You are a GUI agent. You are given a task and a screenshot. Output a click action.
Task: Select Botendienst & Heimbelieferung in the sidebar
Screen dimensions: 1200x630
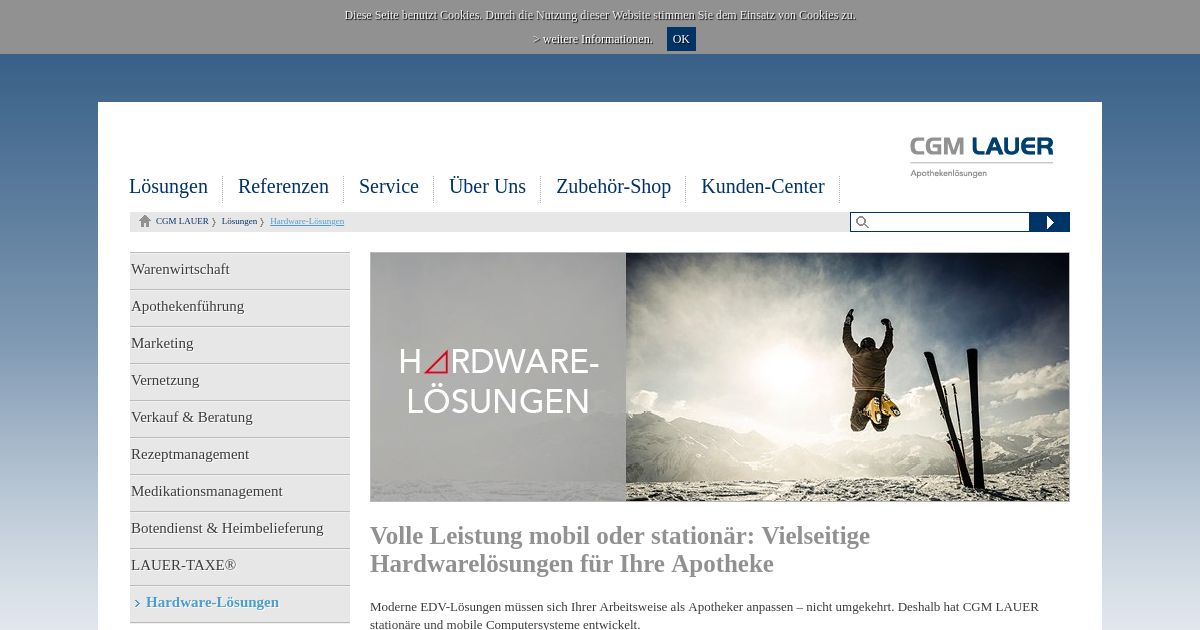[x=240, y=529]
